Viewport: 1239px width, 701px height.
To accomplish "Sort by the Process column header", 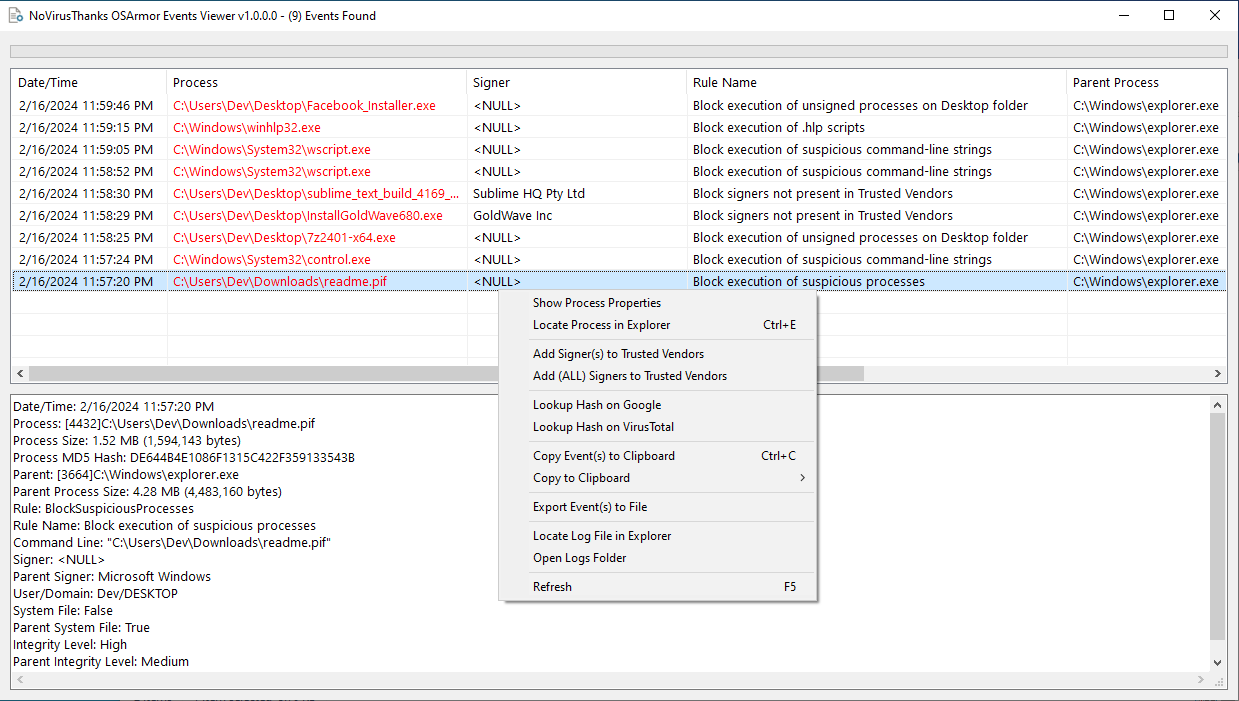I will click(x=317, y=83).
